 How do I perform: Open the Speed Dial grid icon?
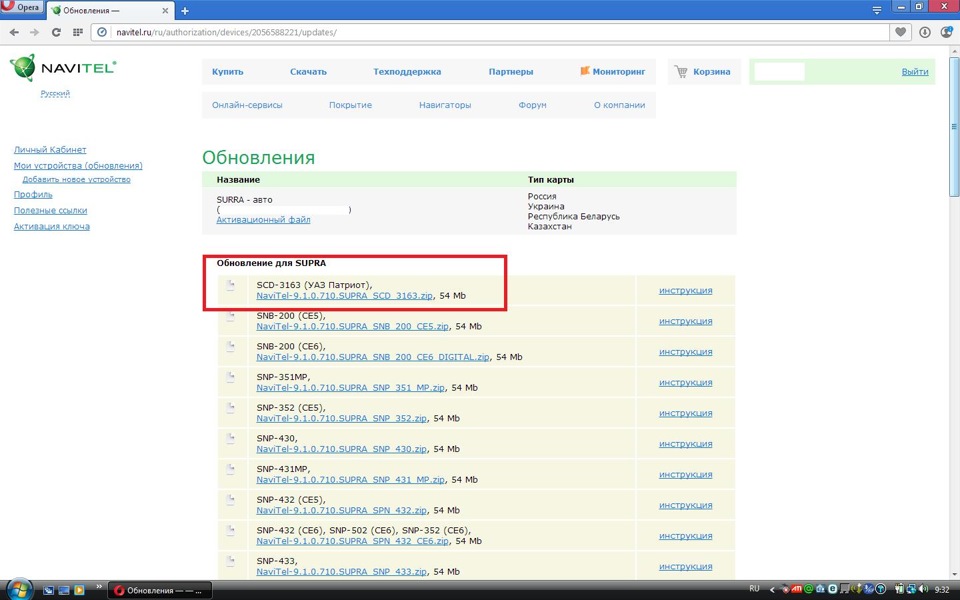tap(78, 32)
